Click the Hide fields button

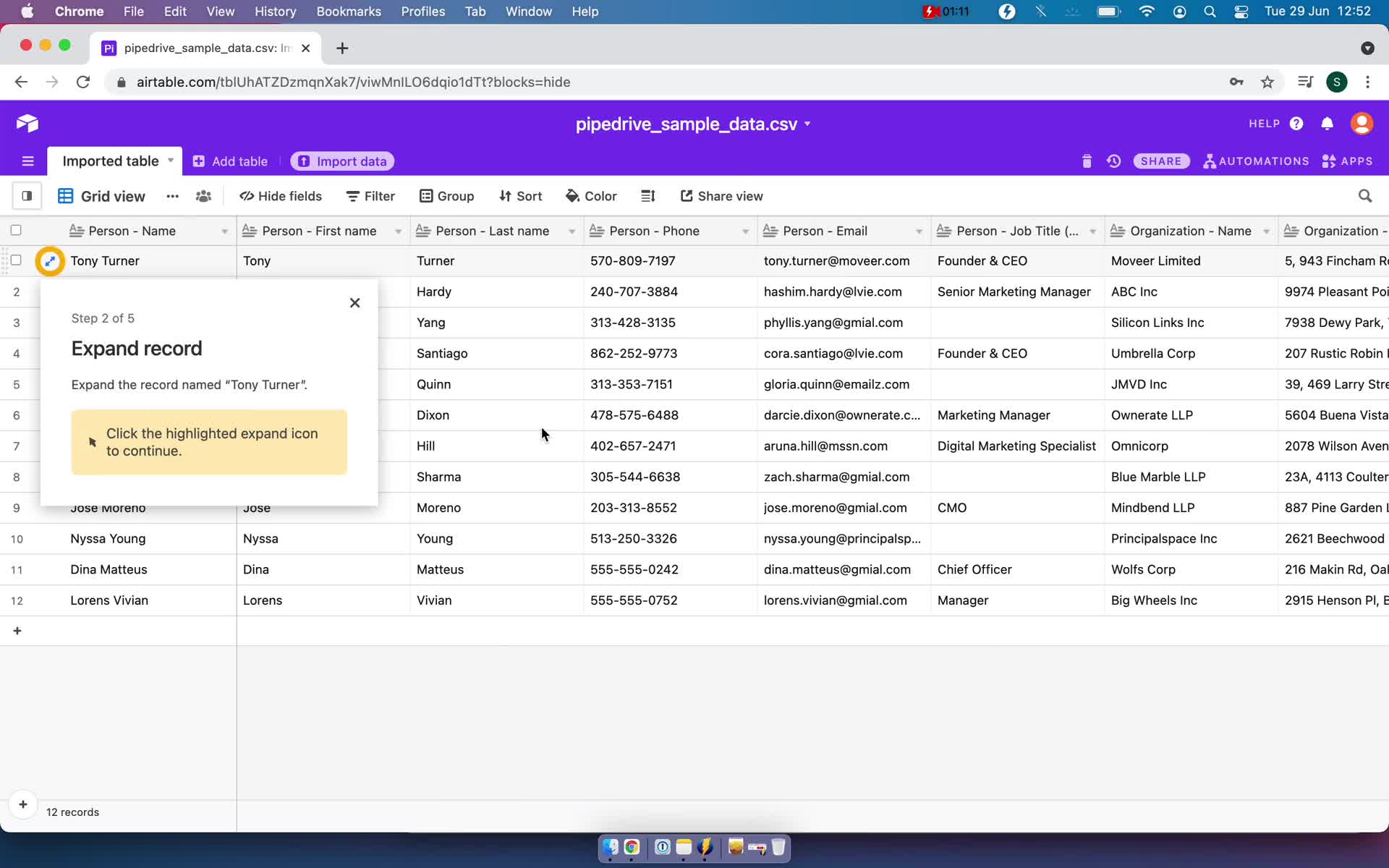279,196
